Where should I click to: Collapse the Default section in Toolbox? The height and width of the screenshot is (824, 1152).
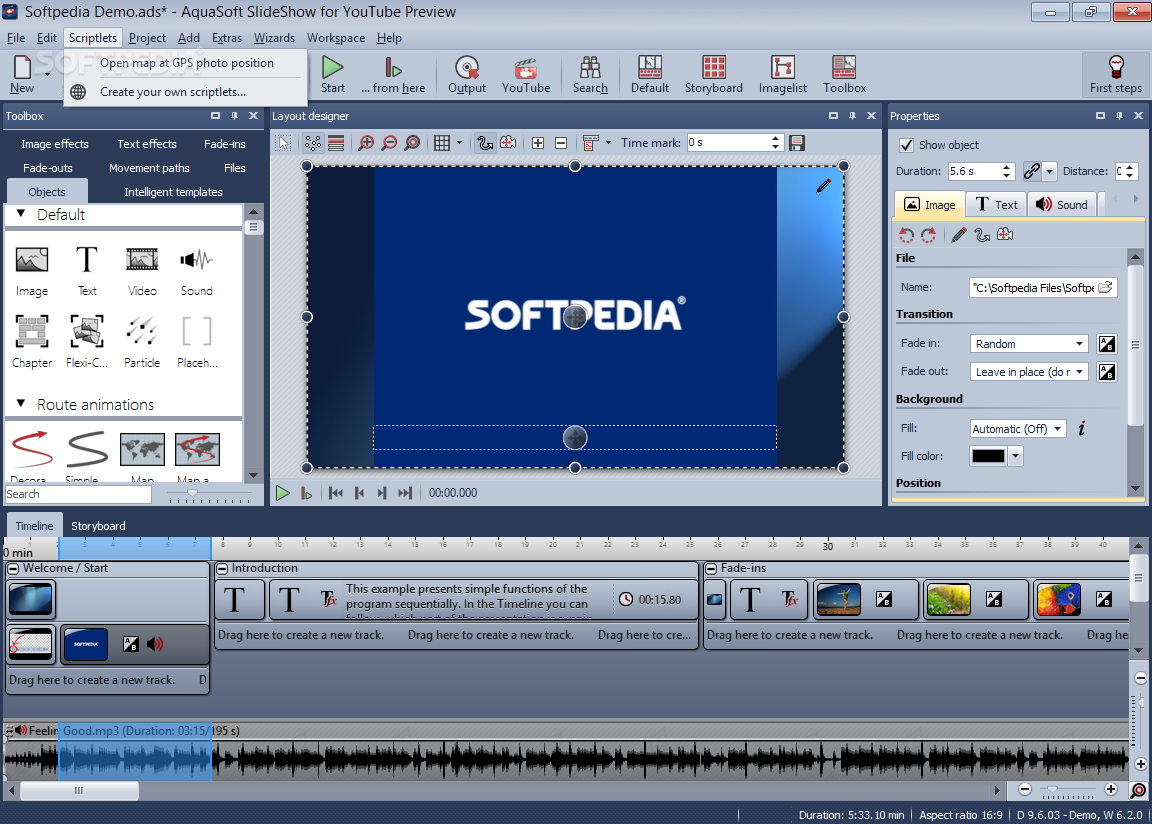[21, 214]
